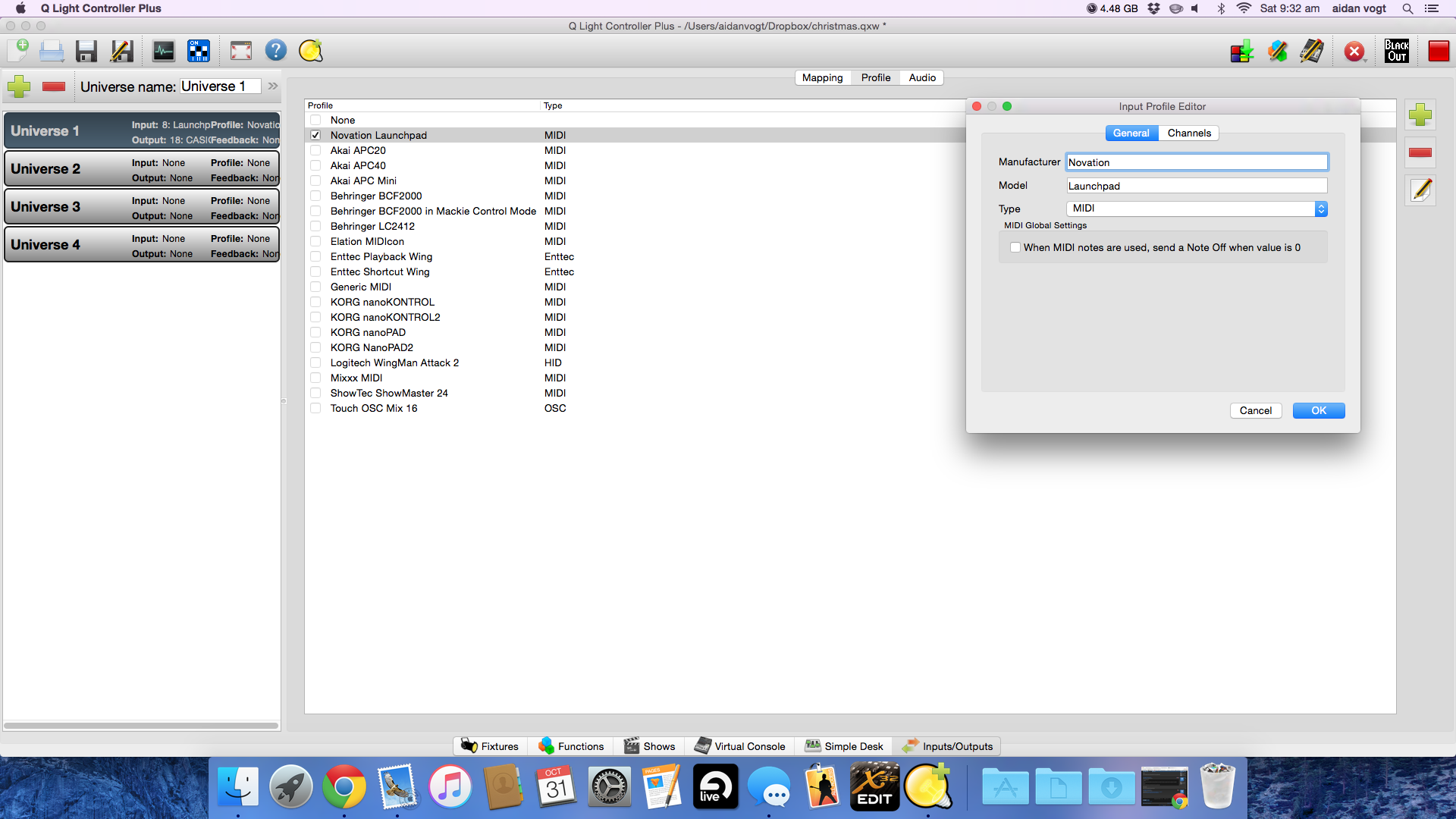This screenshot has width=1456, height=819.
Task: Click the red operate mode button
Action: [x=1439, y=52]
